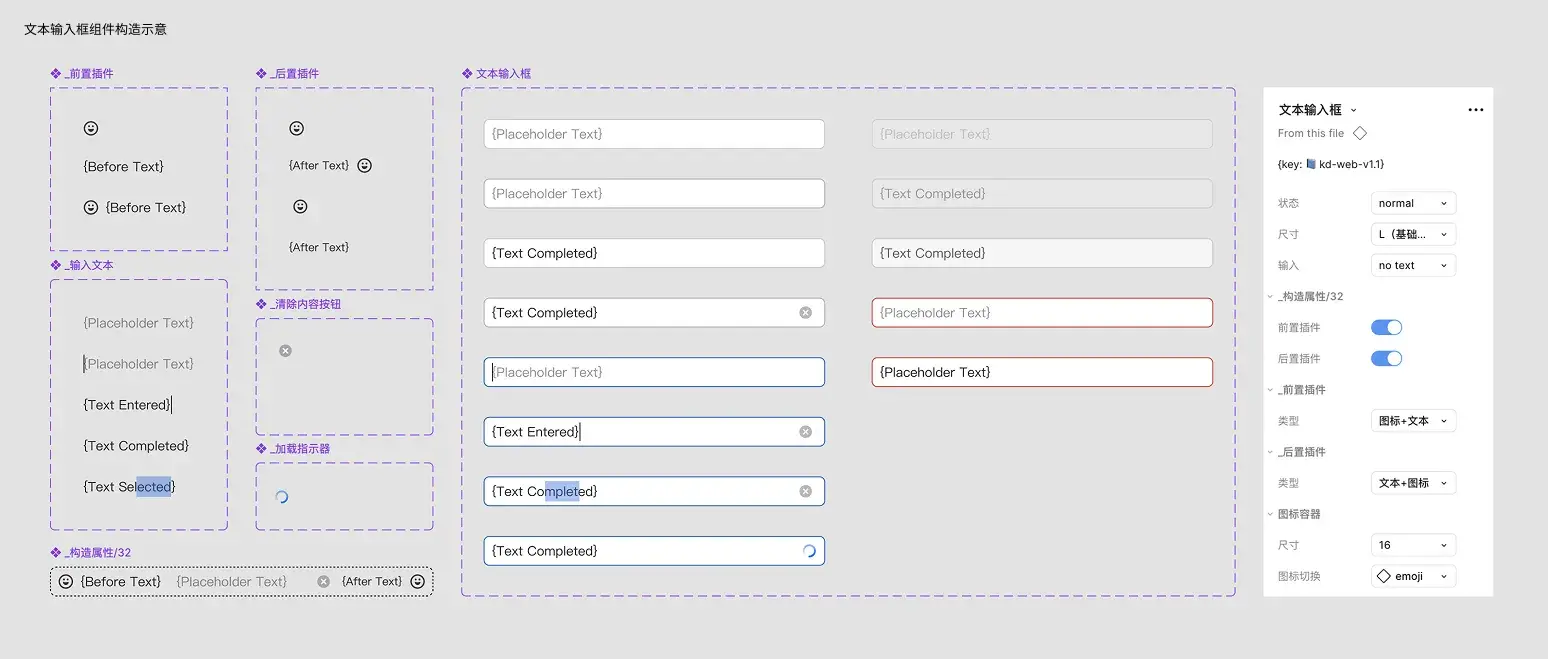Click the loading spinner in 加载指示器 panel
The height and width of the screenshot is (659, 1548).
coord(281,496)
